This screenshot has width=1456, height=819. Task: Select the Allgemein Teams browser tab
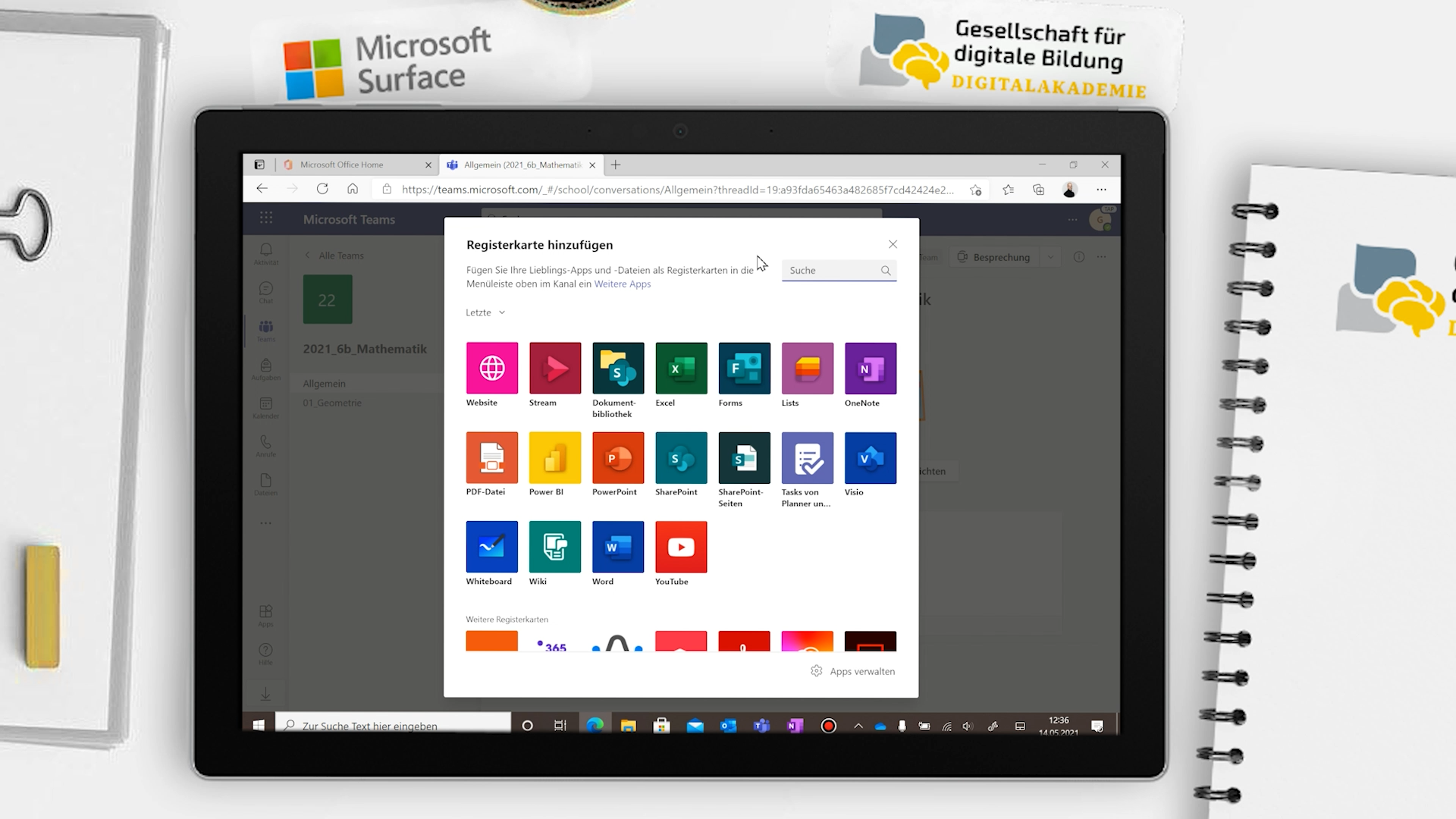pyautogui.click(x=522, y=165)
